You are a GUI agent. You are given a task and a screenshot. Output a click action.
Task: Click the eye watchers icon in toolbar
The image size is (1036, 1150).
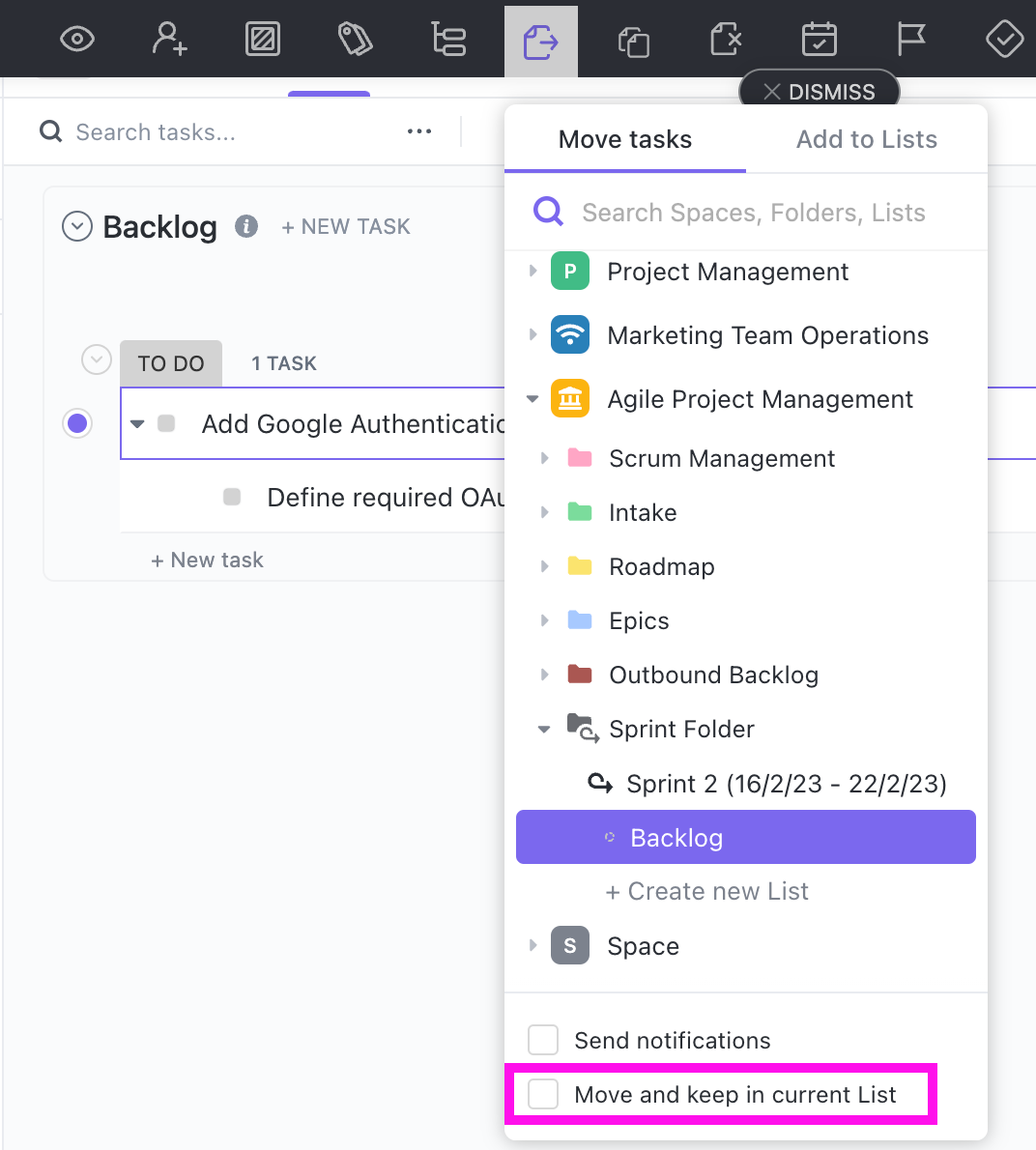point(77,40)
